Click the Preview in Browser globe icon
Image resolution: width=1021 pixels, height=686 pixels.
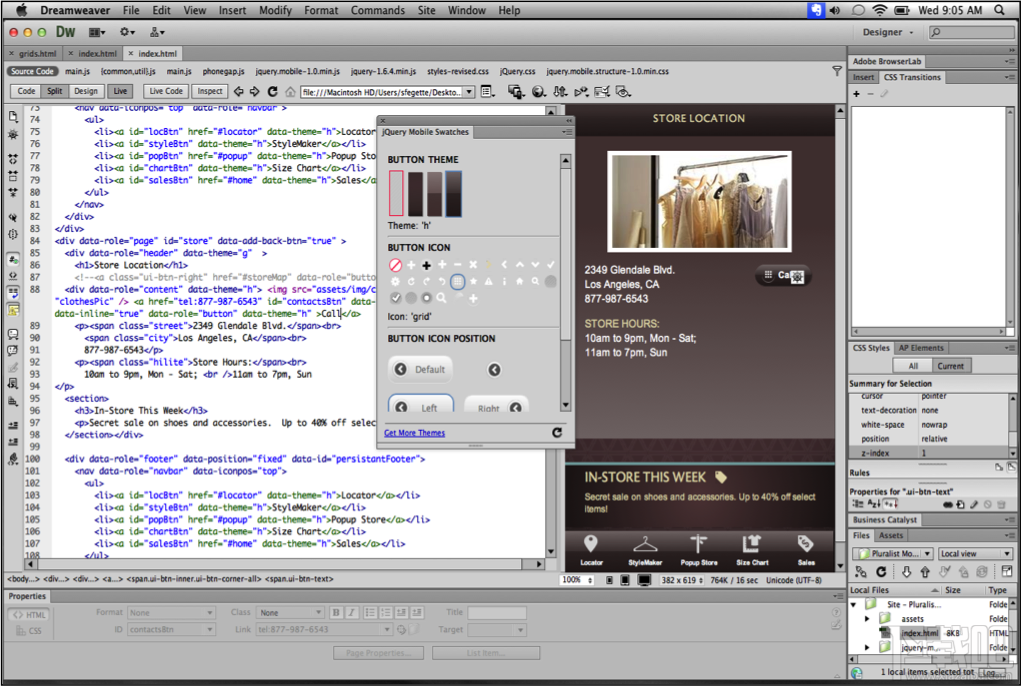click(x=538, y=91)
